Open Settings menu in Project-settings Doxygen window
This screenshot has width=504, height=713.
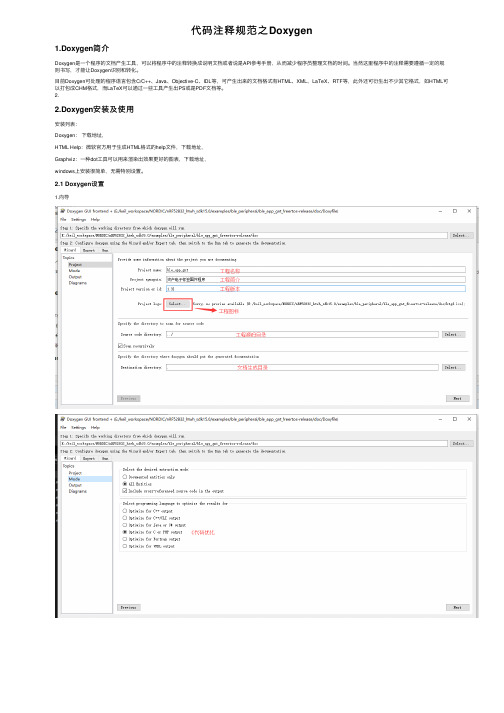point(78,219)
